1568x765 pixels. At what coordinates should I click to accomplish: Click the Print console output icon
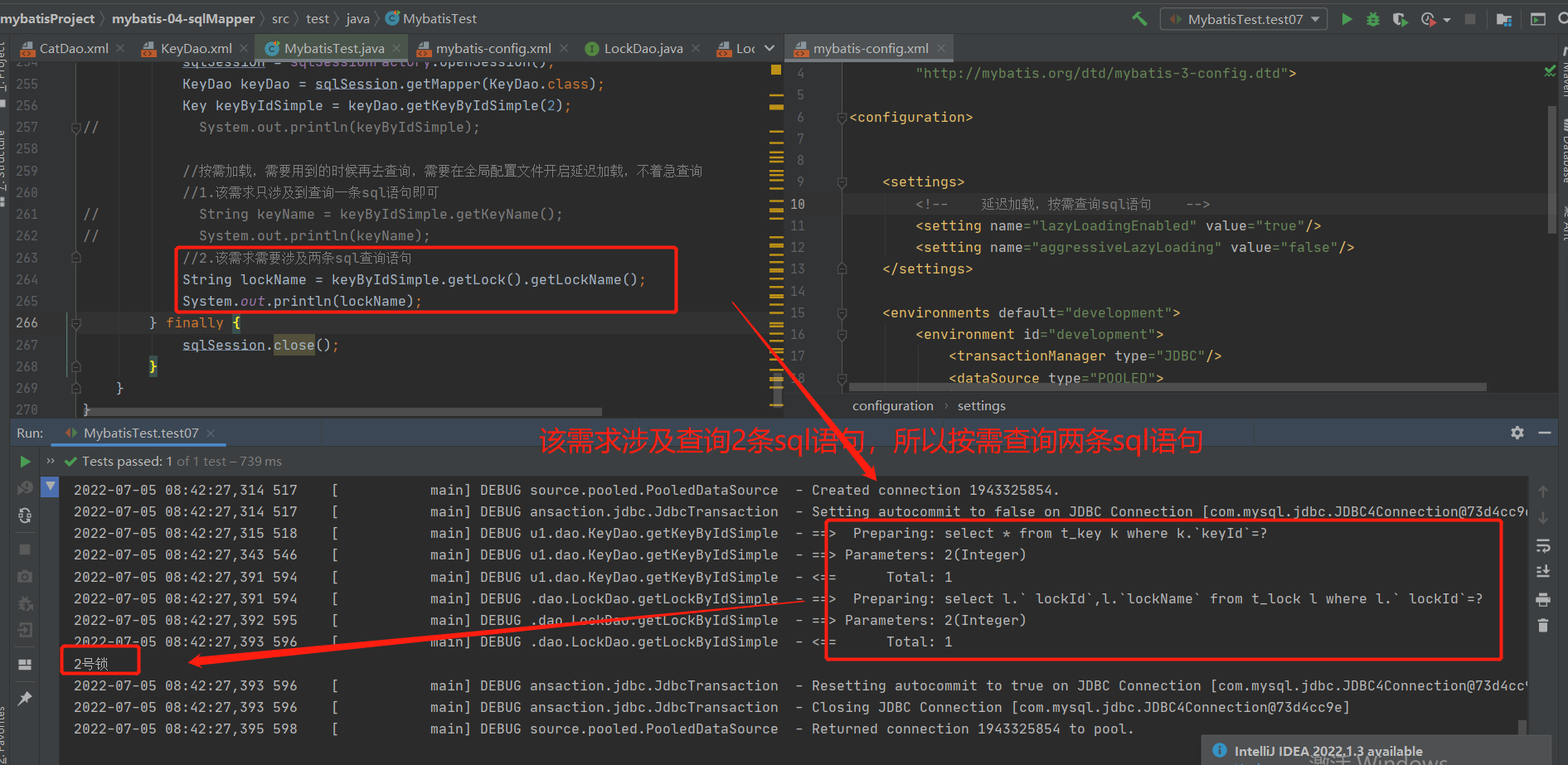point(1543,599)
